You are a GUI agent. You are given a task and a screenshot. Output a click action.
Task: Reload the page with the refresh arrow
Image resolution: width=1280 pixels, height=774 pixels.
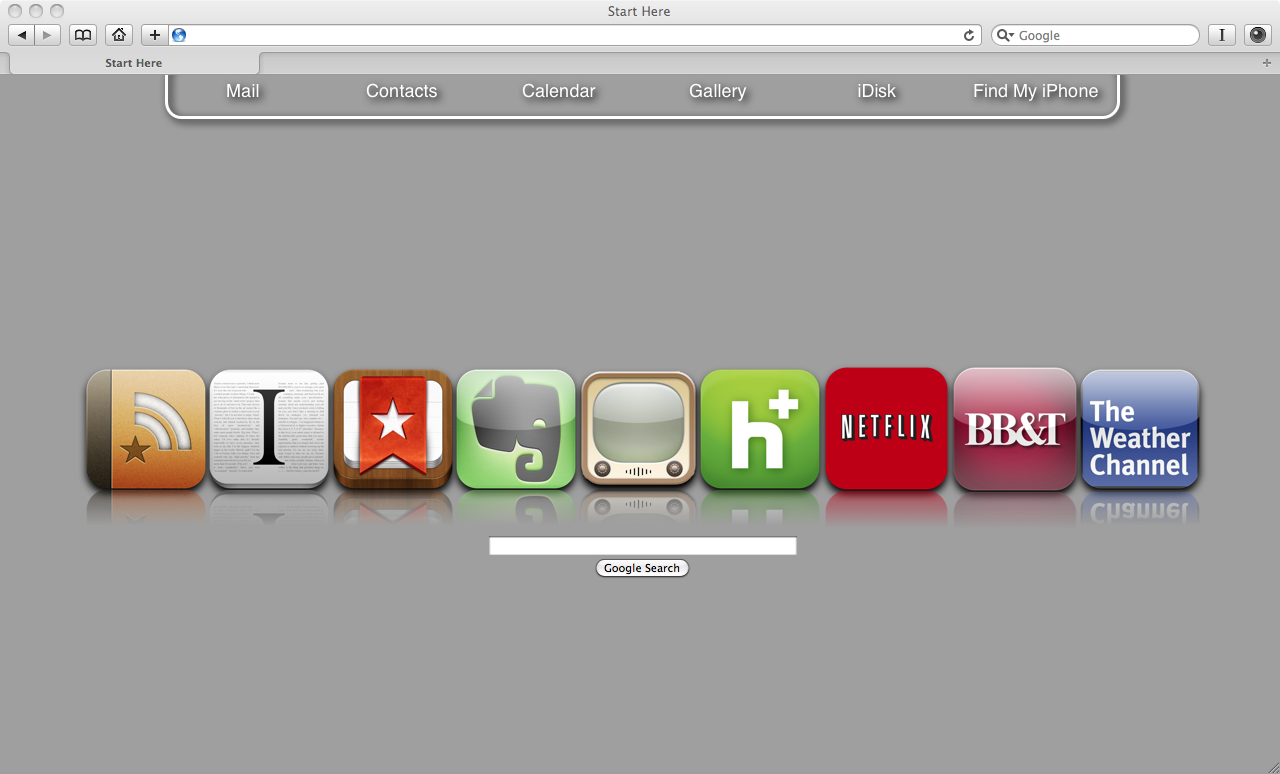point(968,35)
